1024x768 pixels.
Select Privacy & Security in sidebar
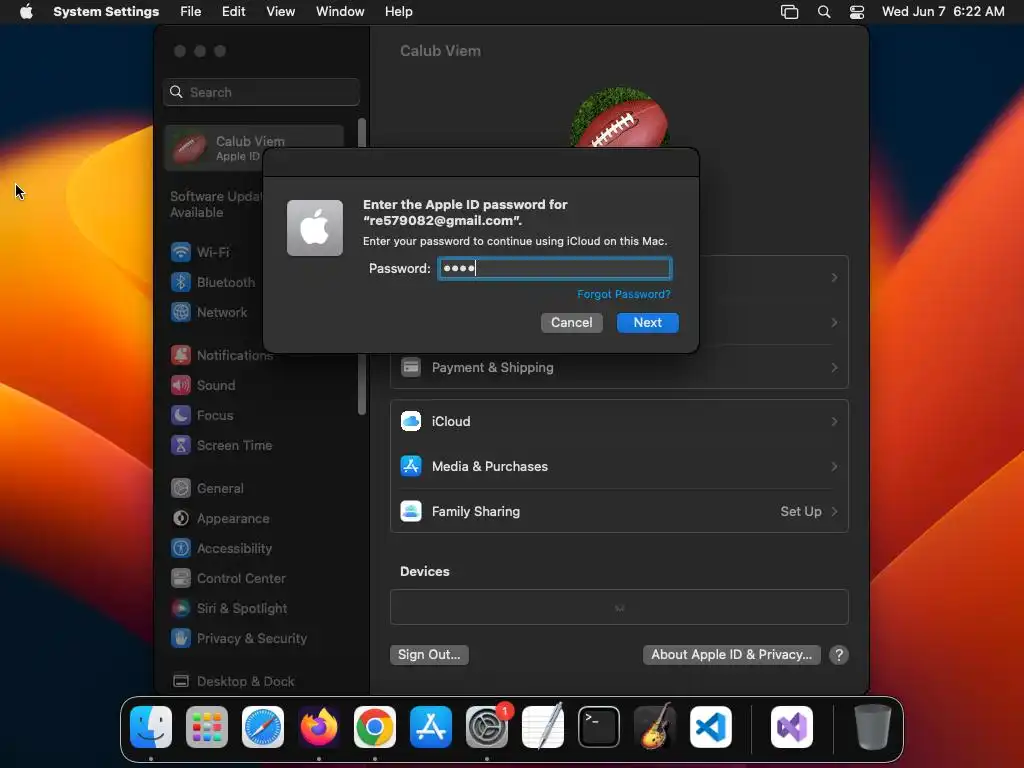click(238, 639)
